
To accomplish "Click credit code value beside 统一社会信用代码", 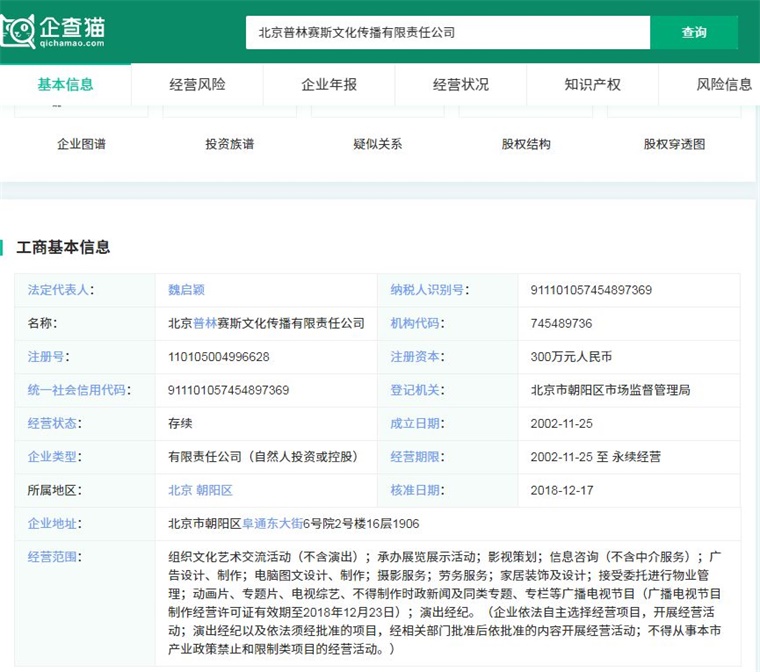I will (x=228, y=390).
